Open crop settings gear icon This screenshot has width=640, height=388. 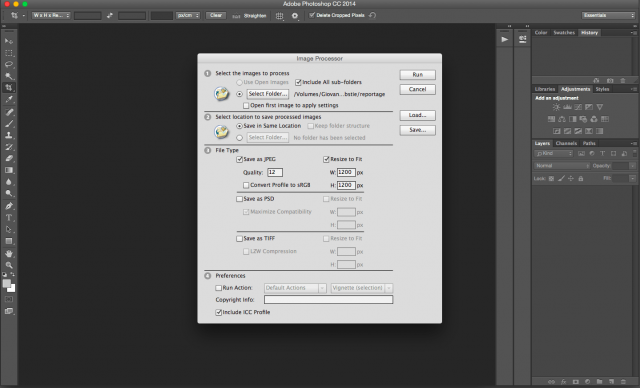[x=295, y=16]
